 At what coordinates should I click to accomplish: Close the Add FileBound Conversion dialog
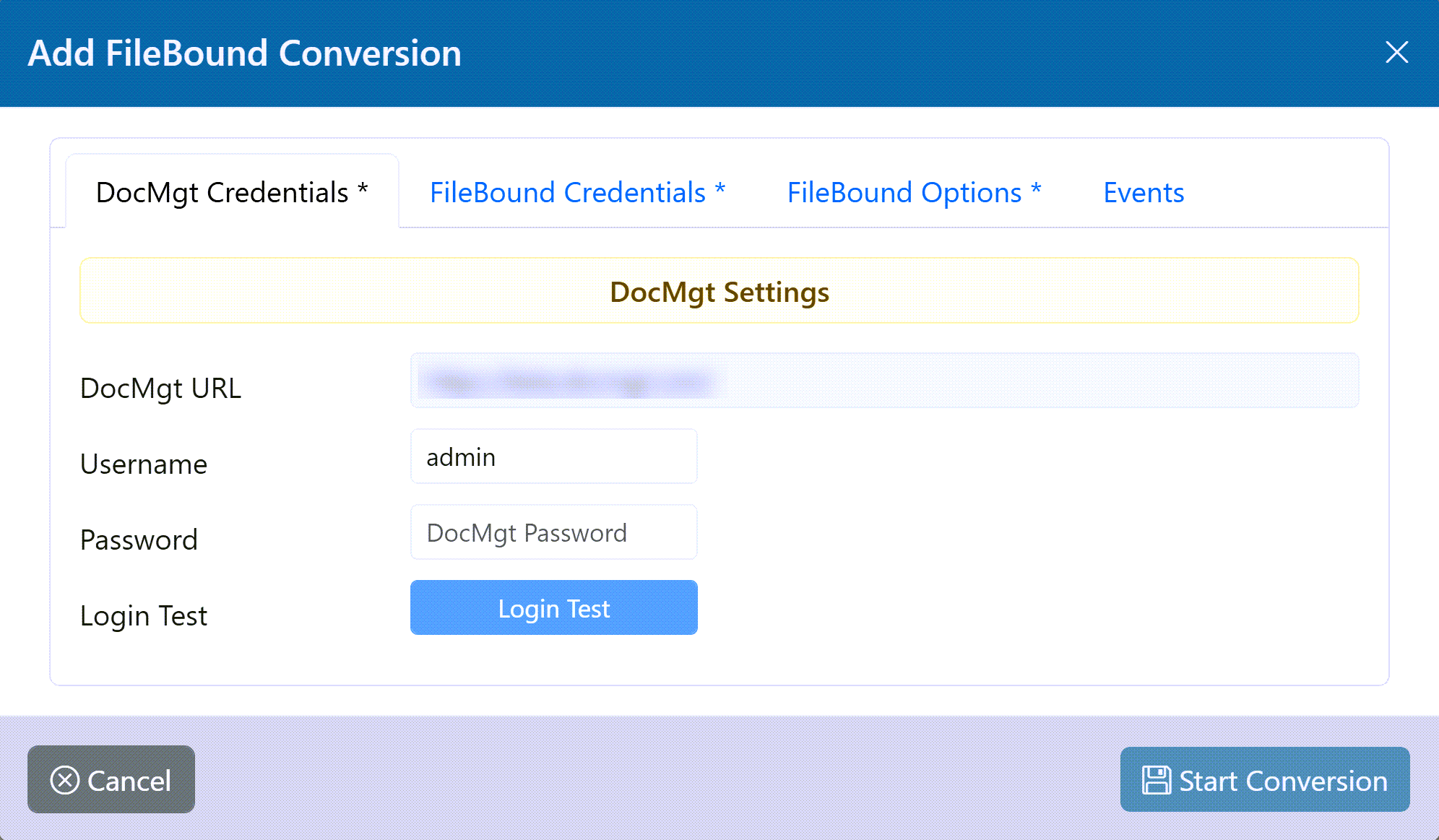[x=1396, y=52]
